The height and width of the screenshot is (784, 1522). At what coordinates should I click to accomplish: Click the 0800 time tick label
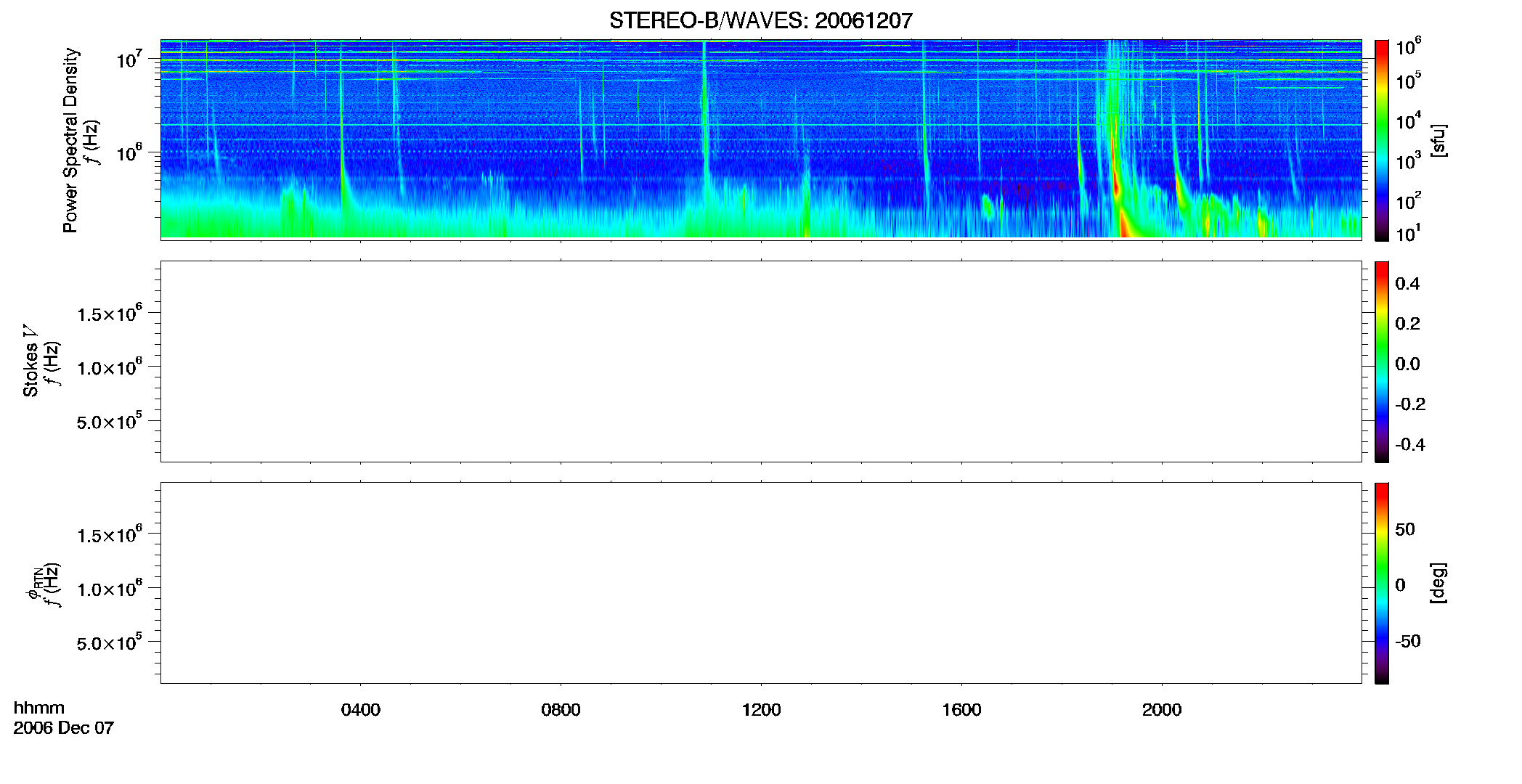pyautogui.click(x=561, y=710)
